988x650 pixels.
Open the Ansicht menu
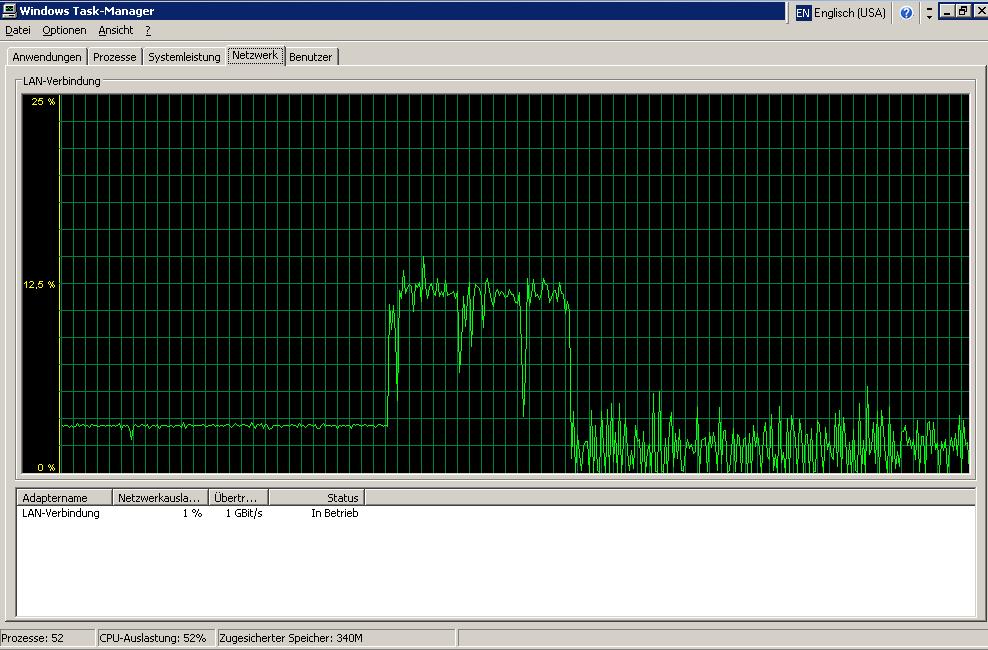[115, 31]
